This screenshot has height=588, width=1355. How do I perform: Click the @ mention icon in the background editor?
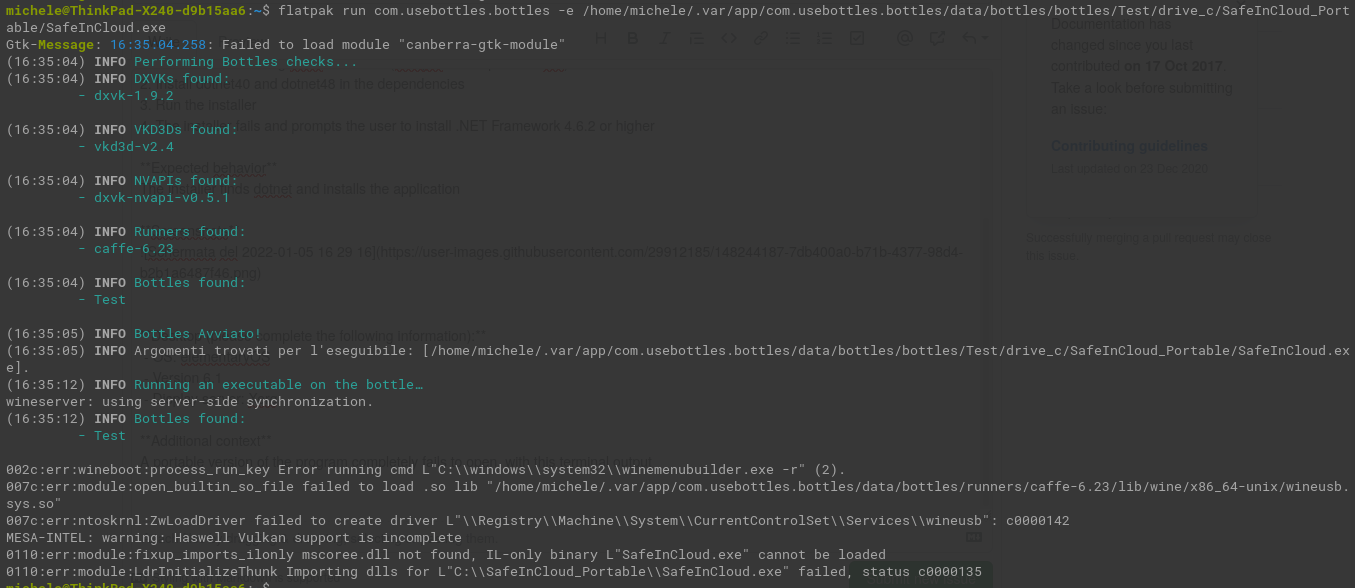[905, 38]
